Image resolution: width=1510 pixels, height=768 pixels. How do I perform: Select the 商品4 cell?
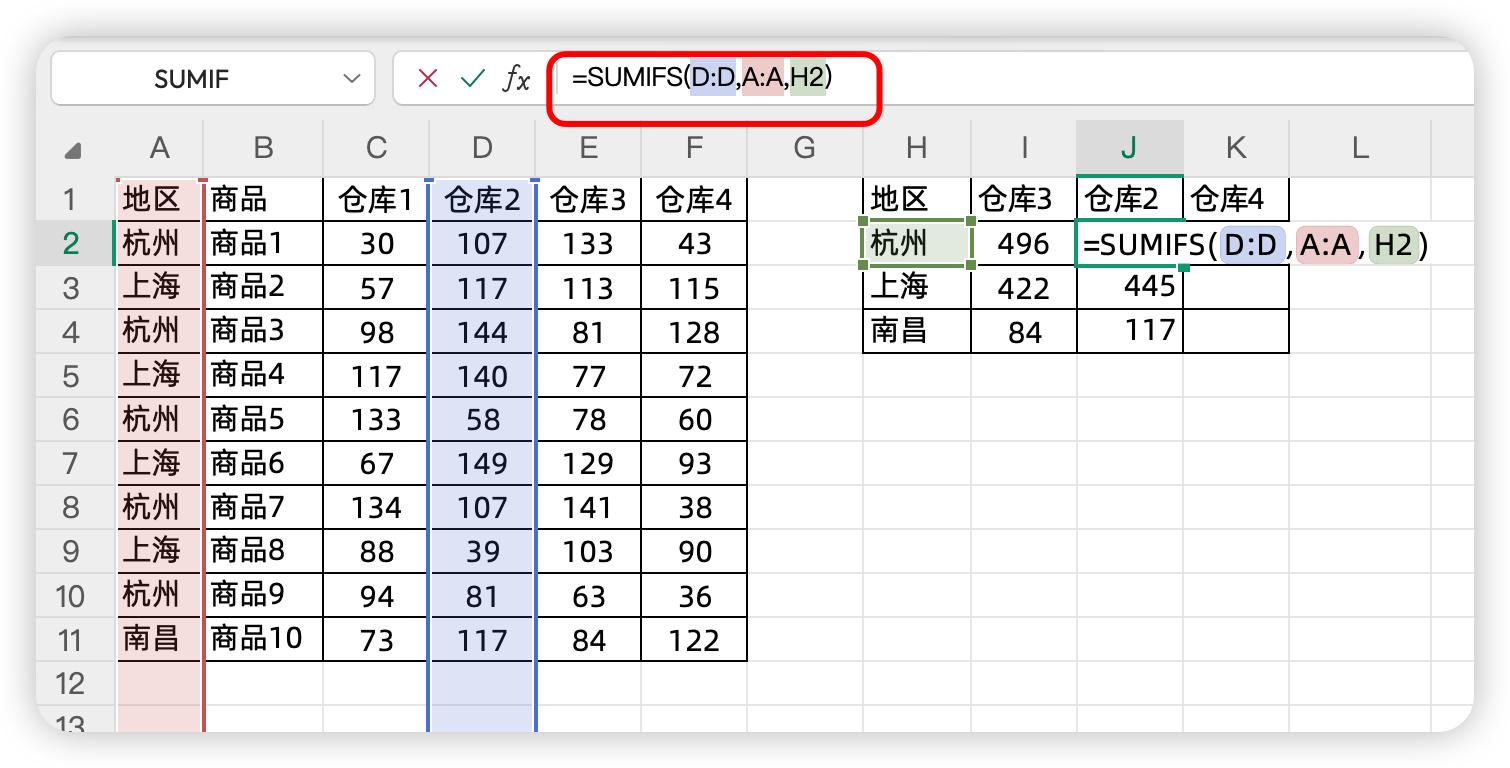point(263,376)
